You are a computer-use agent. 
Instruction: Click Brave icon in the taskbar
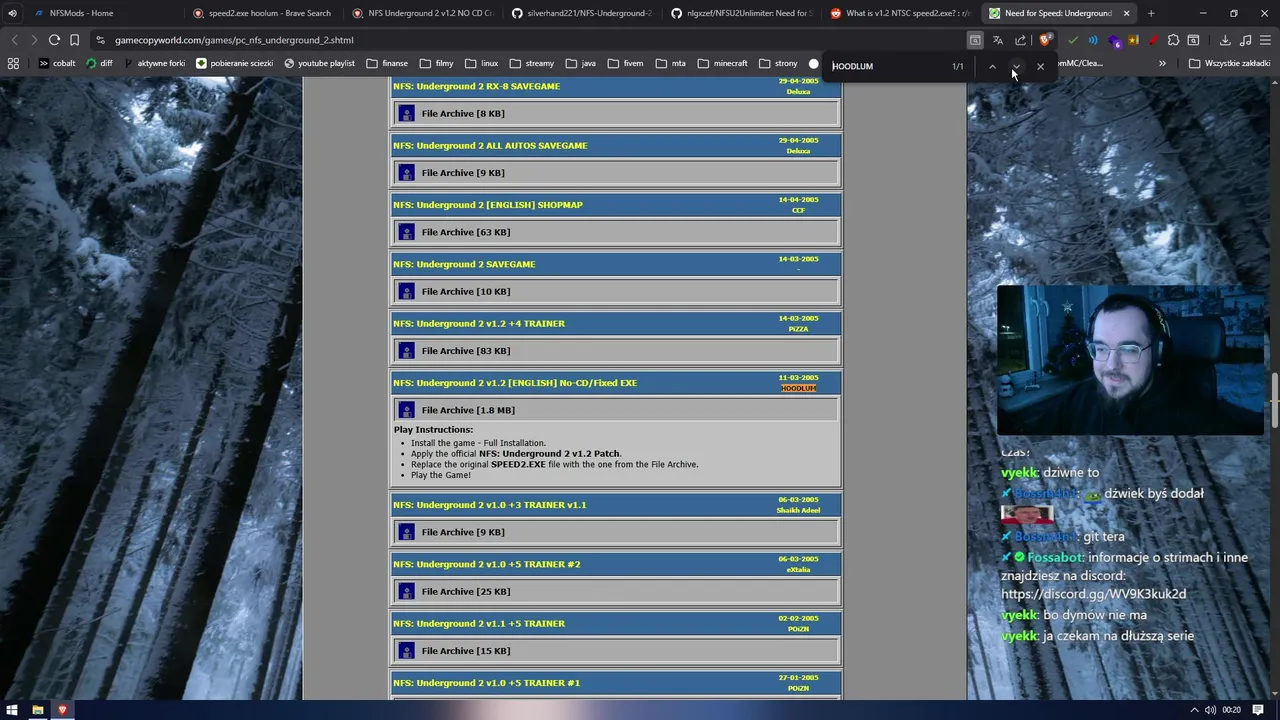[x=62, y=710]
